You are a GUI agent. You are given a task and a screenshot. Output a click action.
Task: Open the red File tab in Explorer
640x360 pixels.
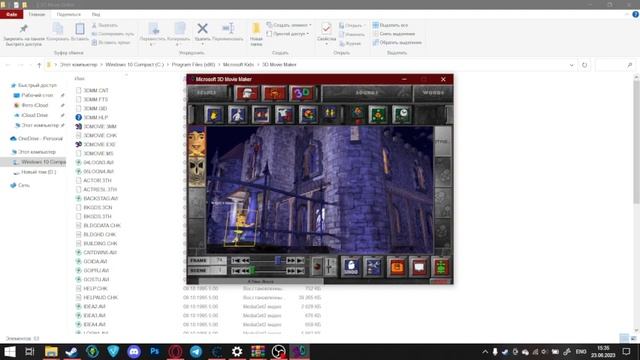pyautogui.click(x=12, y=14)
